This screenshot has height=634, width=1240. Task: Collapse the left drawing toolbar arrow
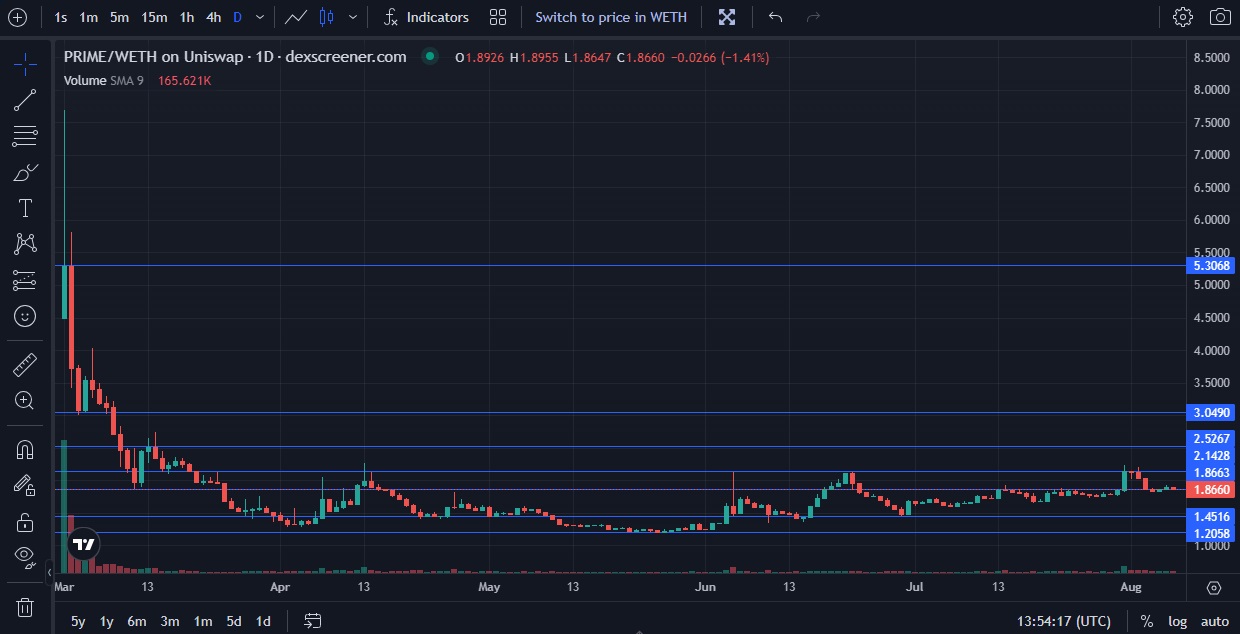coord(50,573)
